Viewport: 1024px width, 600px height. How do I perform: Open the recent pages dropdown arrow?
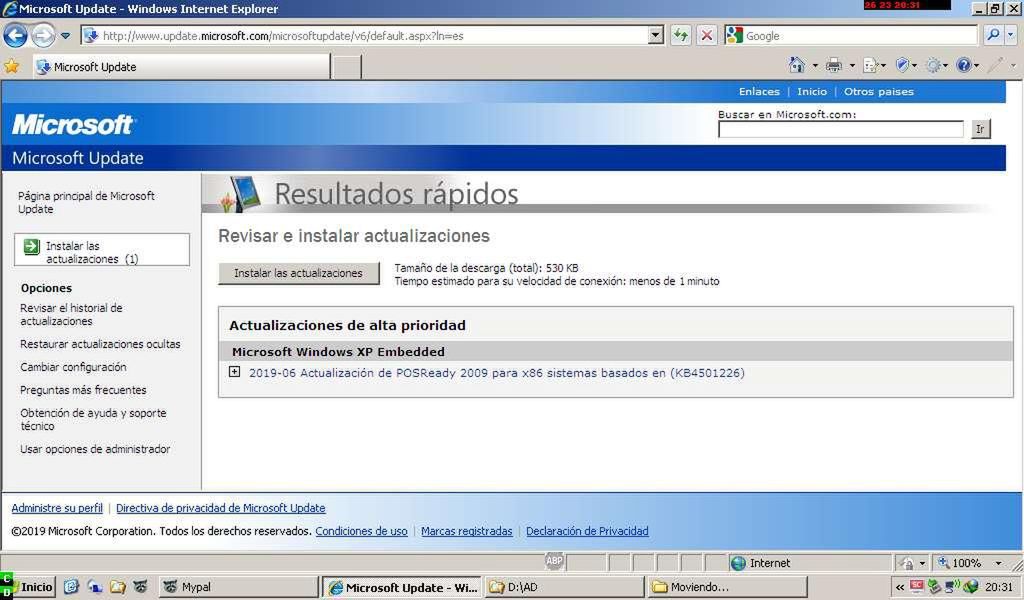pyautogui.click(x=65, y=36)
